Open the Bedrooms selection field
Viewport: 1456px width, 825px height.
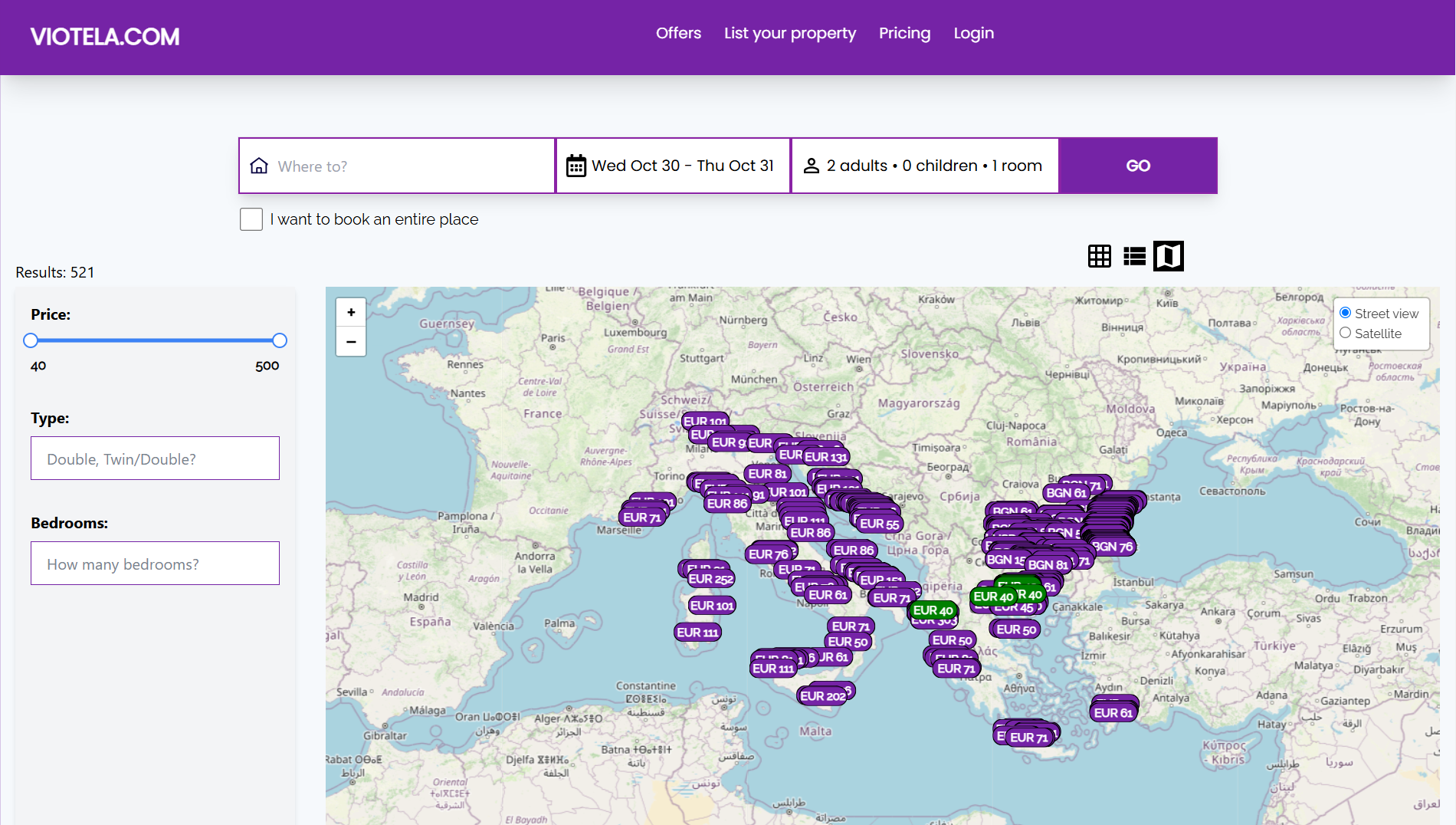click(x=155, y=564)
